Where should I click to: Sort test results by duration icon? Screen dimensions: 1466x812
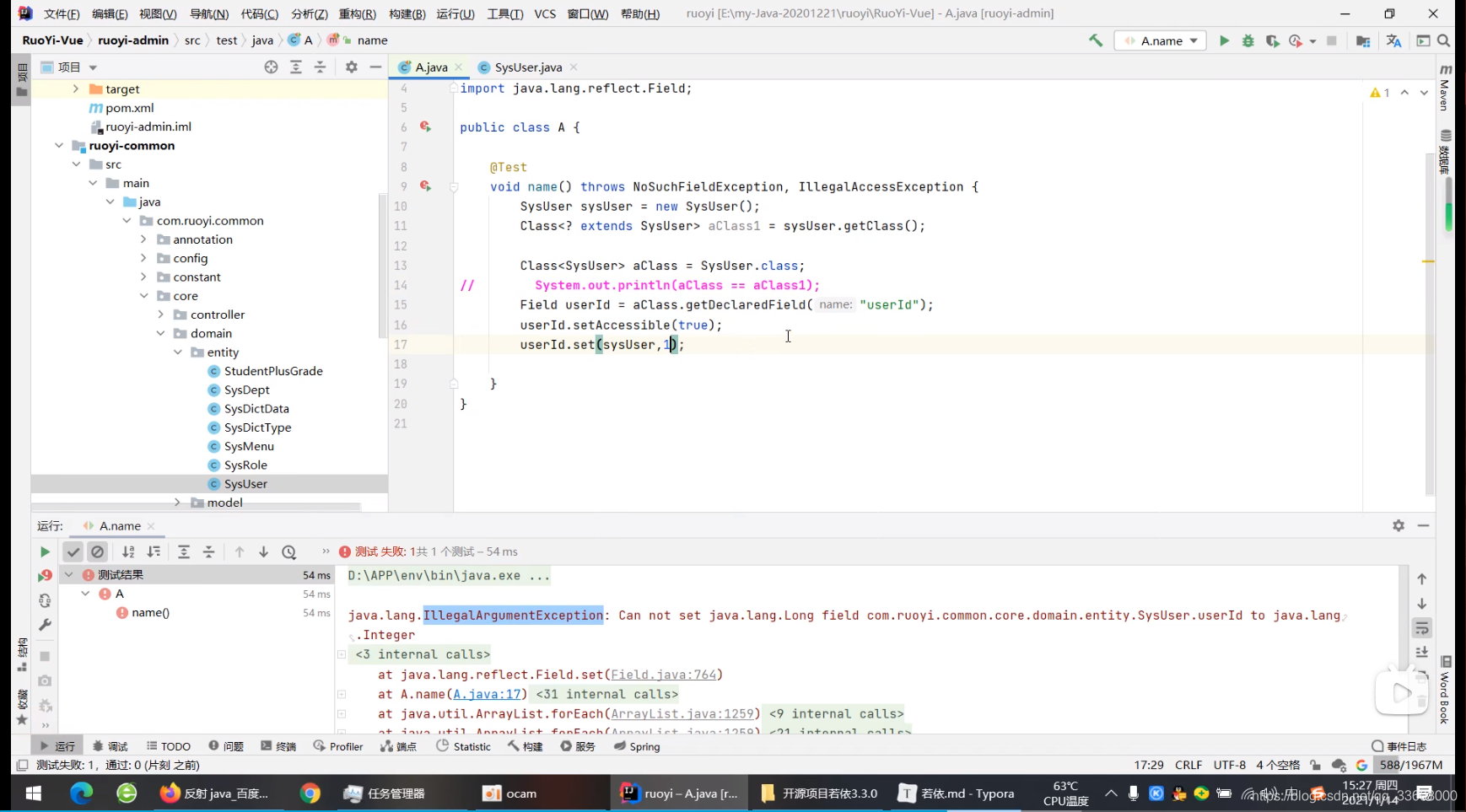(154, 551)
